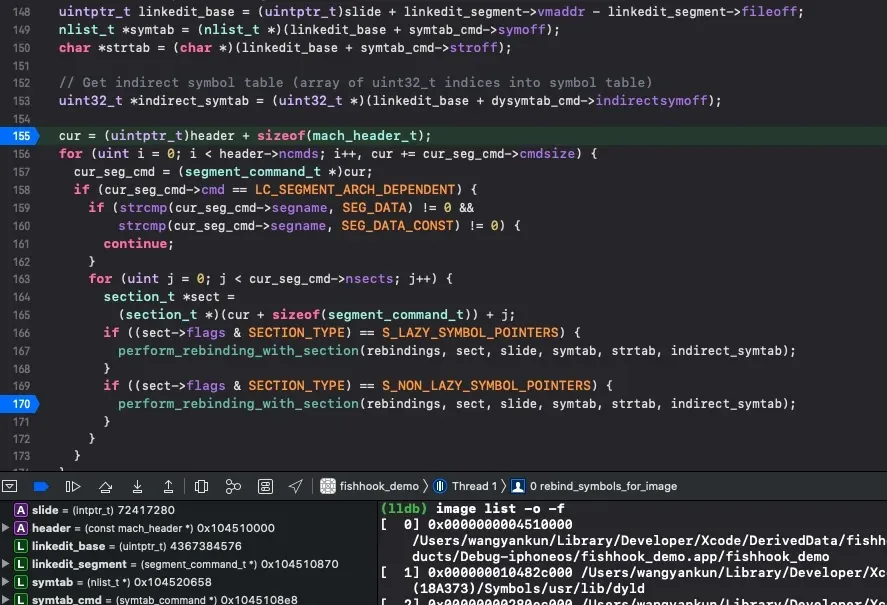Click the continue keyword on line 161
Image resolution: width=887 pixels, height=605 pixels.
point(135,244)
